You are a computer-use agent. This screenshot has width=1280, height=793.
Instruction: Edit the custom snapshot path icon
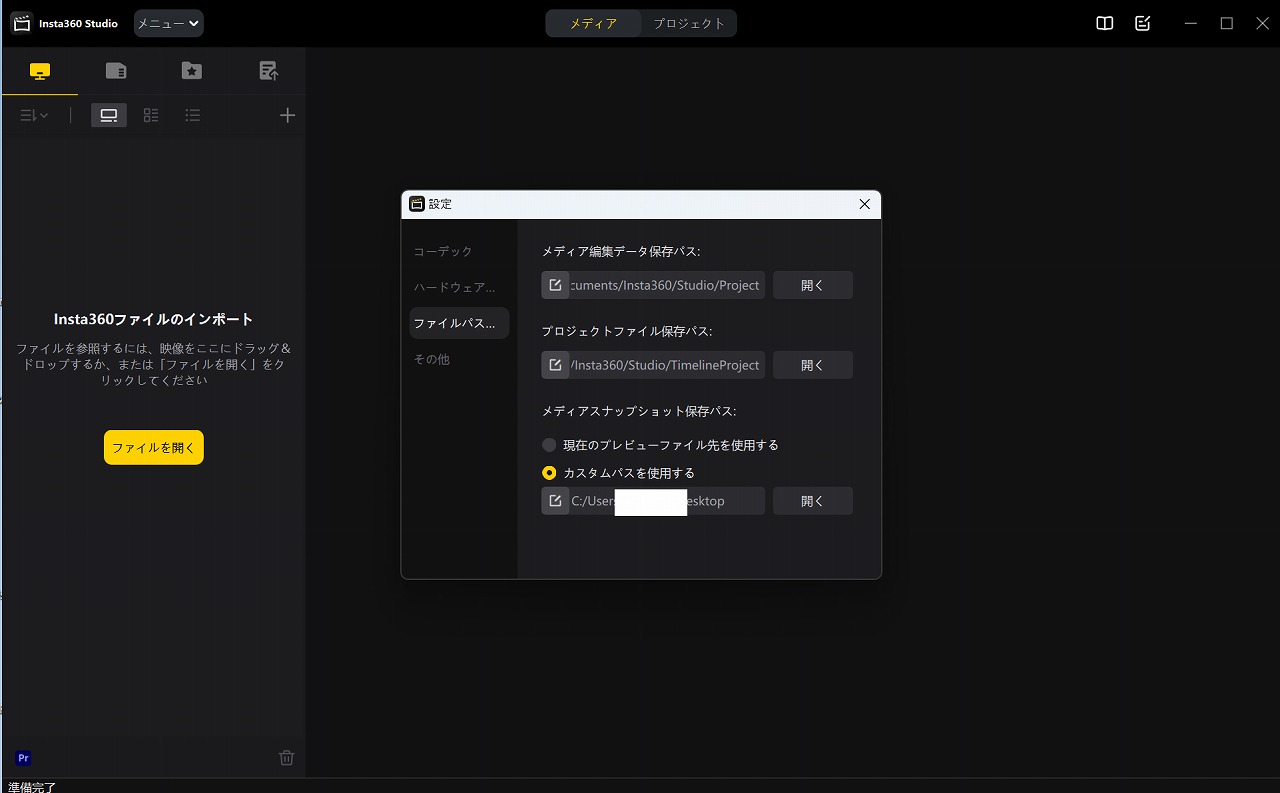point(555,501)
